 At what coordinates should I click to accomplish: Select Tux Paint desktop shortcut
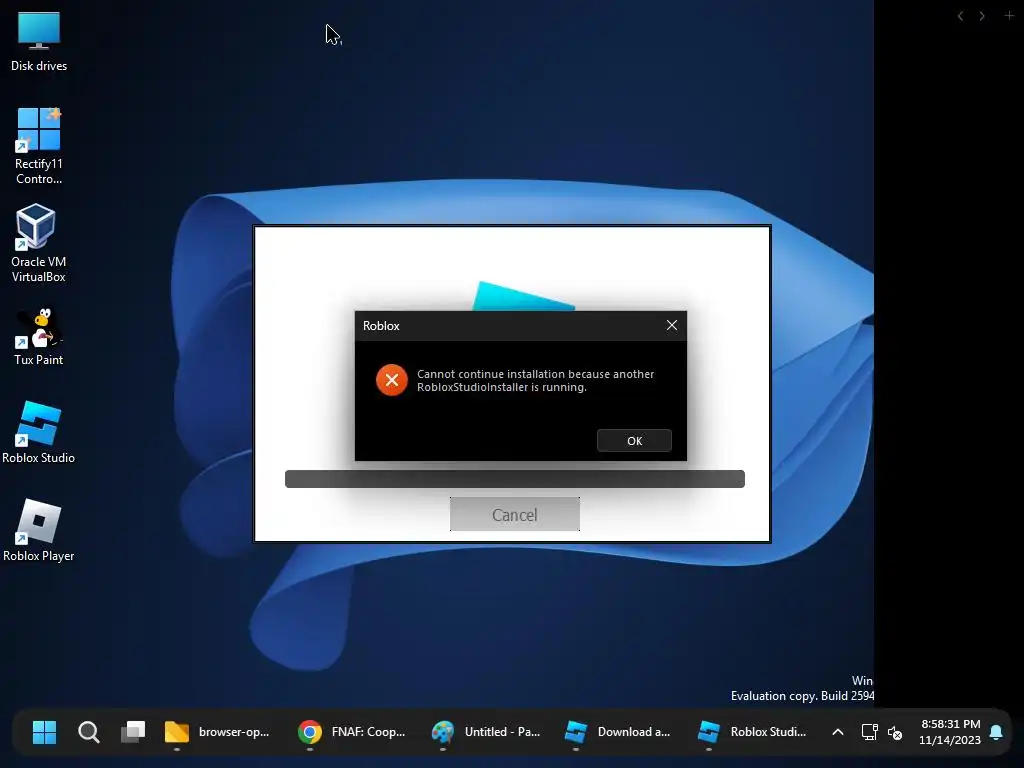tap(39, 337)
